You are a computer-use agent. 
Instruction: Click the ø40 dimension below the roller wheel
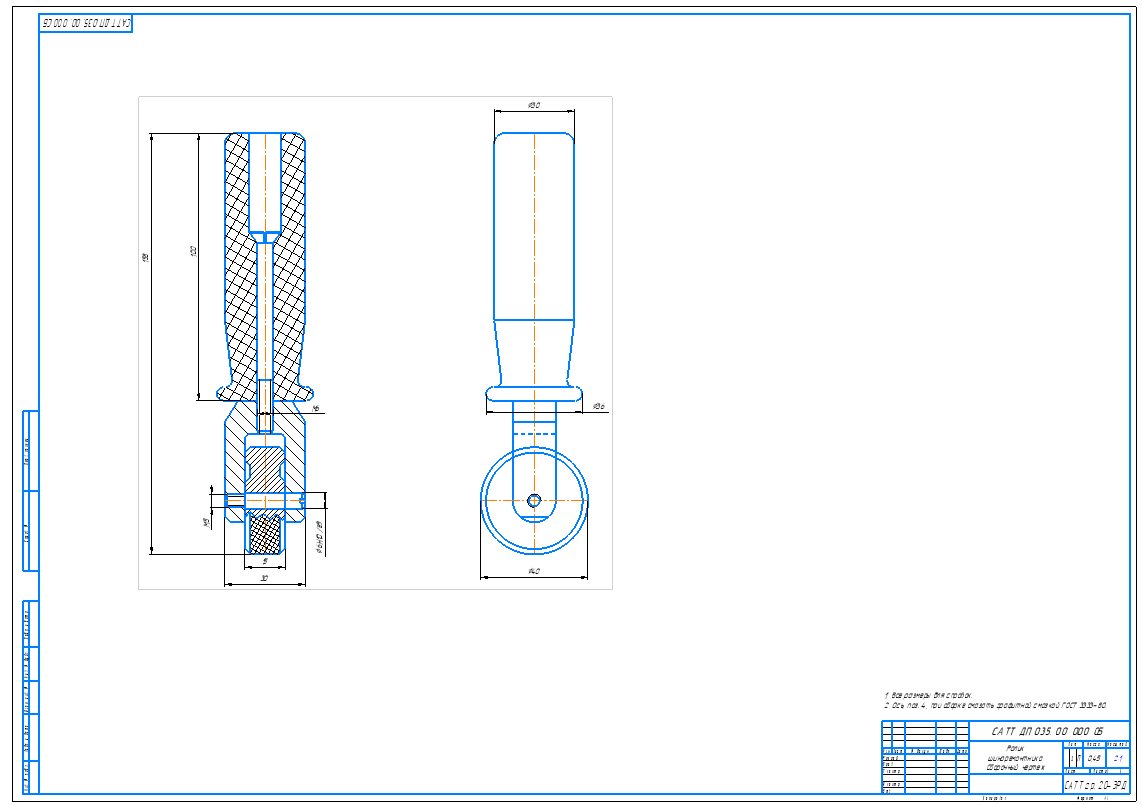point(533,571)
